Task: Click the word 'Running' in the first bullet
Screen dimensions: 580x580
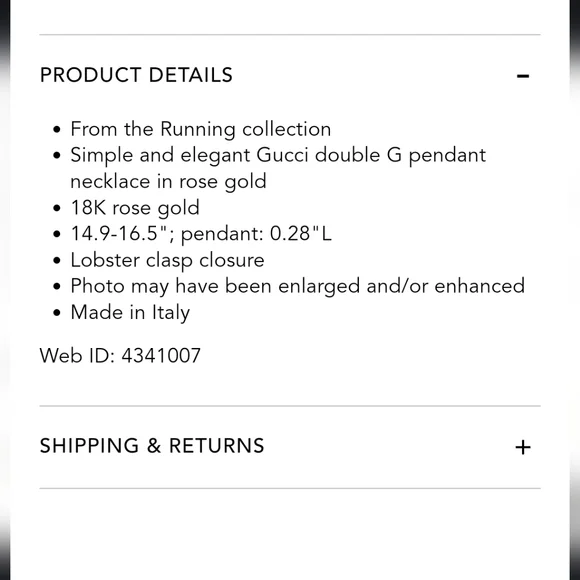Action: [x=198, y=130]
